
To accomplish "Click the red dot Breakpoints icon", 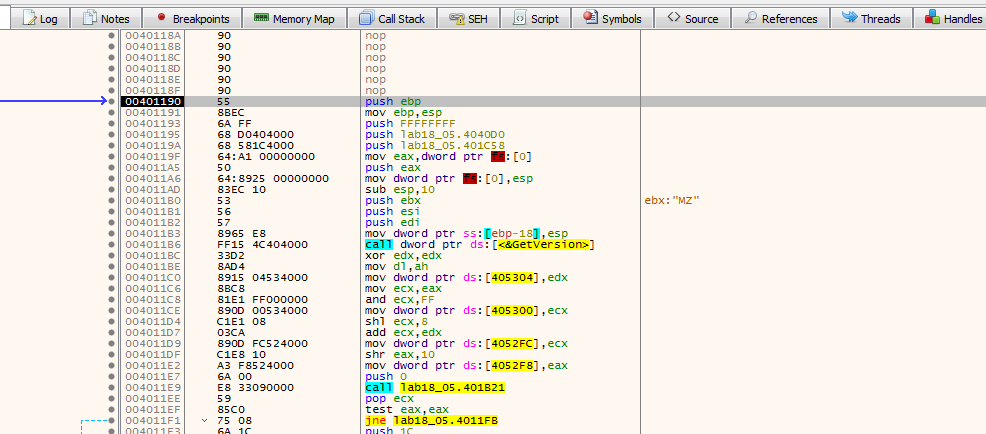I will (161, 18).
